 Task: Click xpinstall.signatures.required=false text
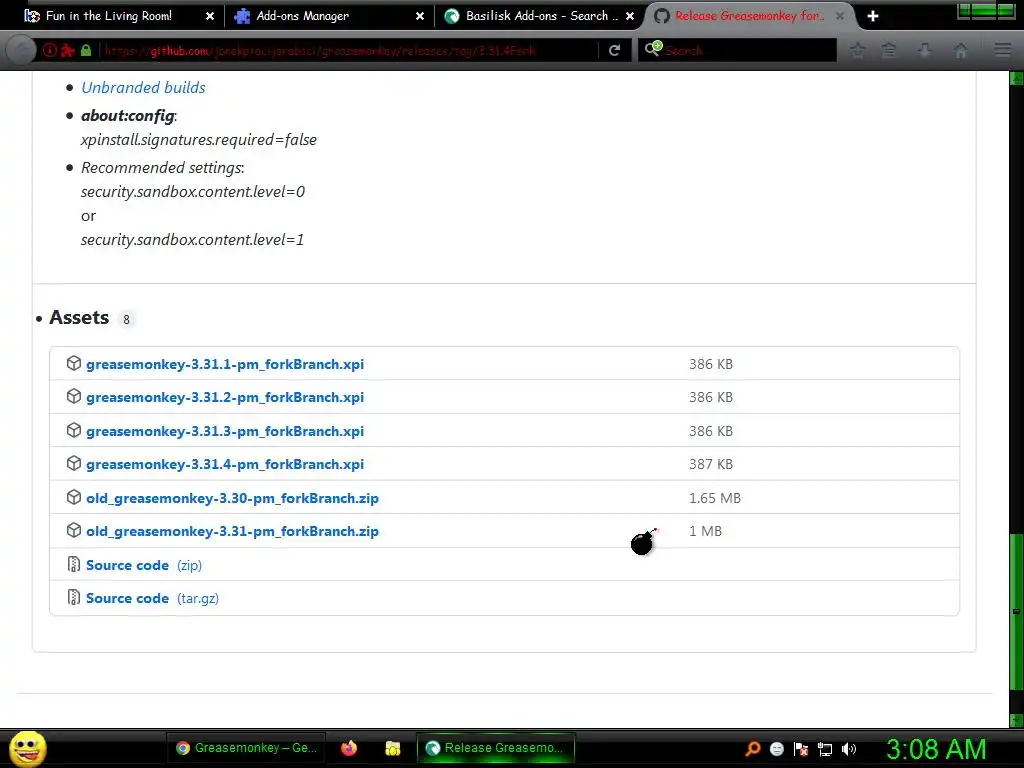[199, 139]
